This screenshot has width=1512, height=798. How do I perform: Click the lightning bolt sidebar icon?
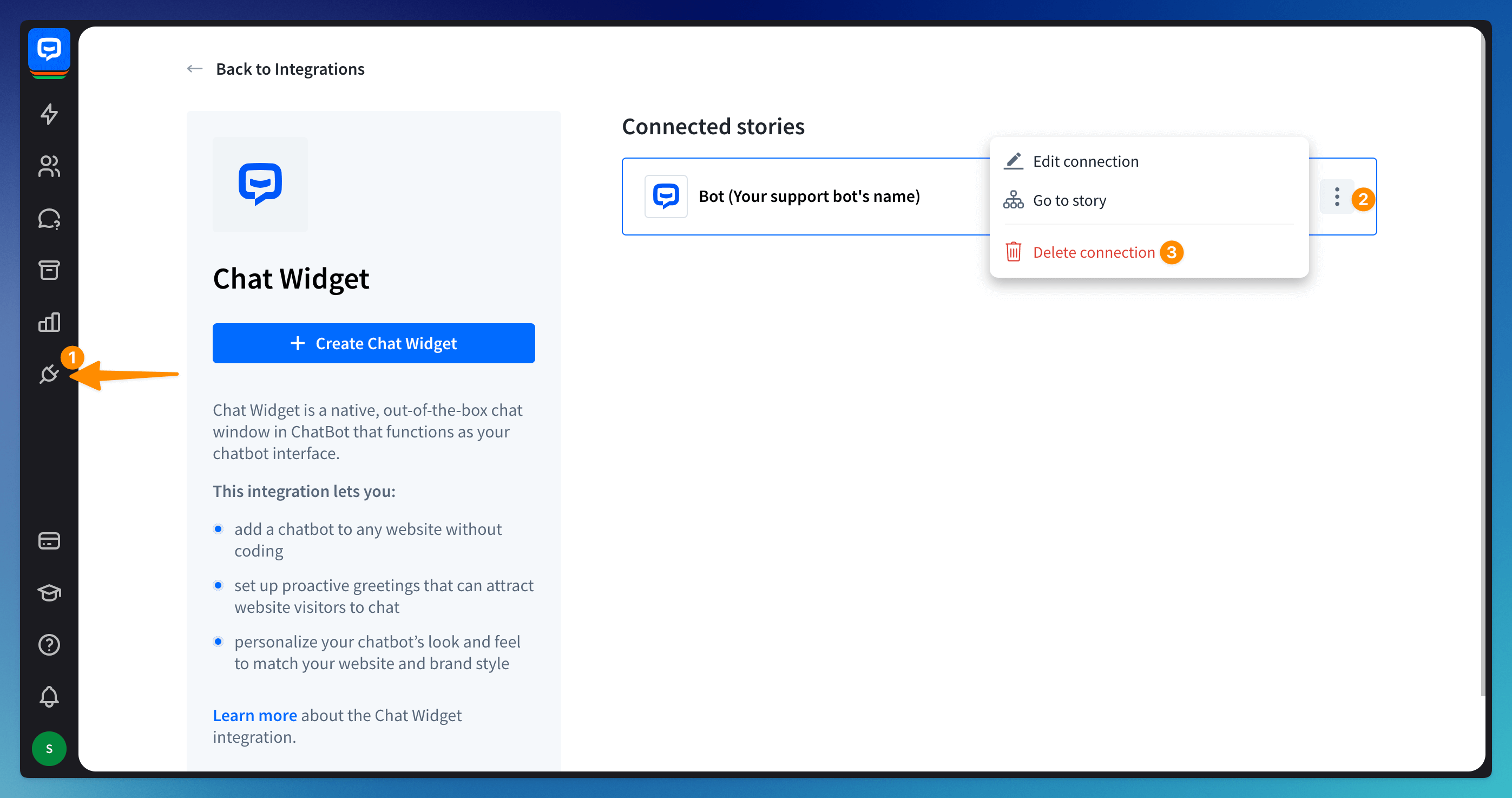(x=49, y=114)
